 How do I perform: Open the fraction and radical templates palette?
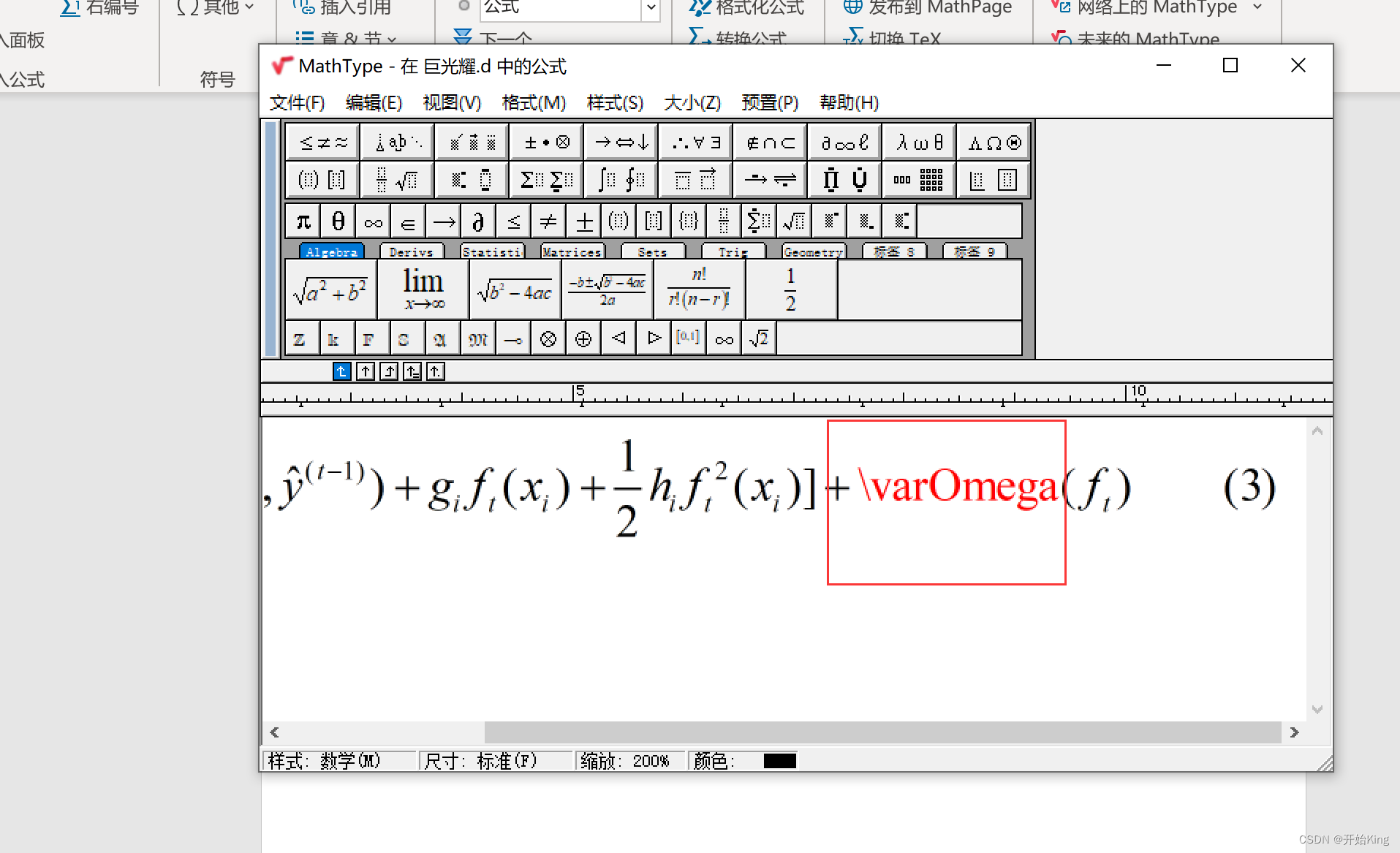[396, 179]
